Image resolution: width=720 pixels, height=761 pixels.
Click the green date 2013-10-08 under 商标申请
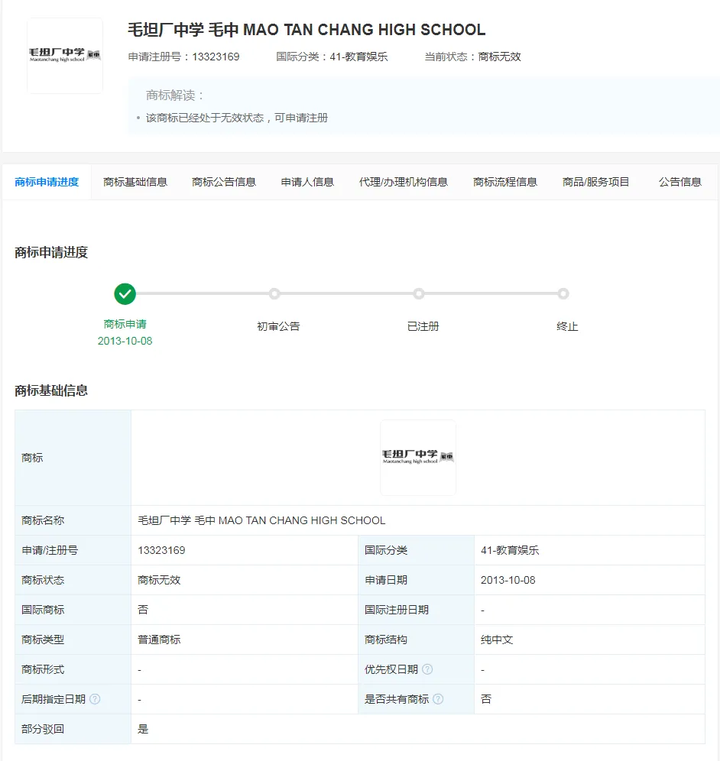[125, 341]
